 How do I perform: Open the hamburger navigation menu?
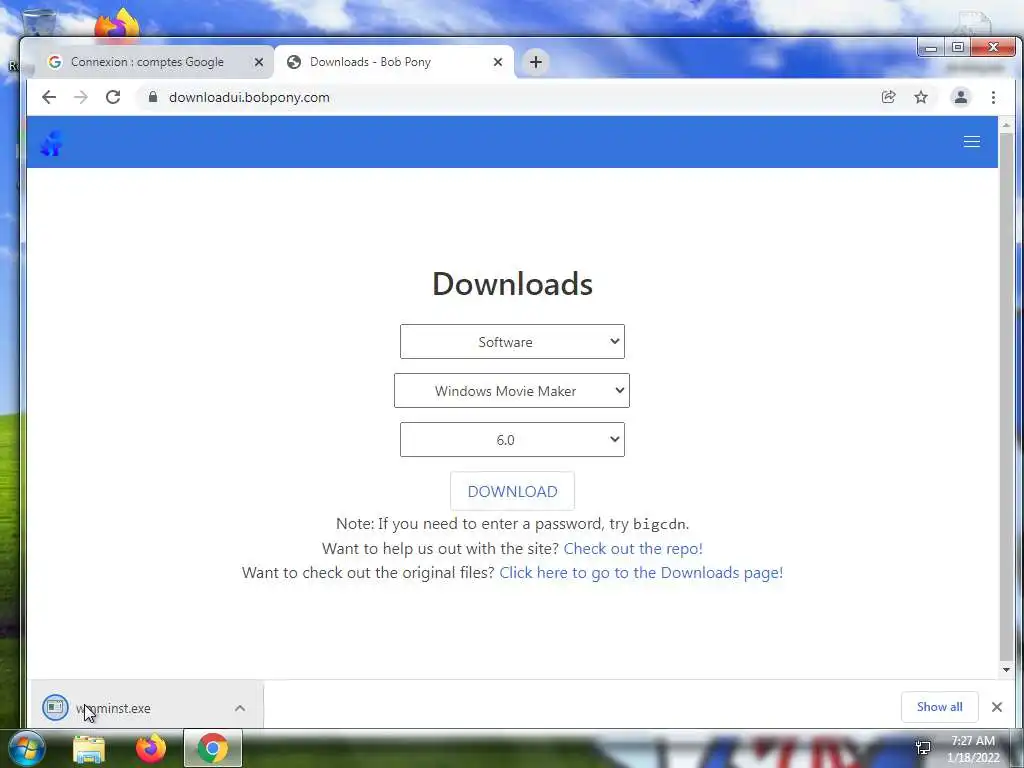972,142
